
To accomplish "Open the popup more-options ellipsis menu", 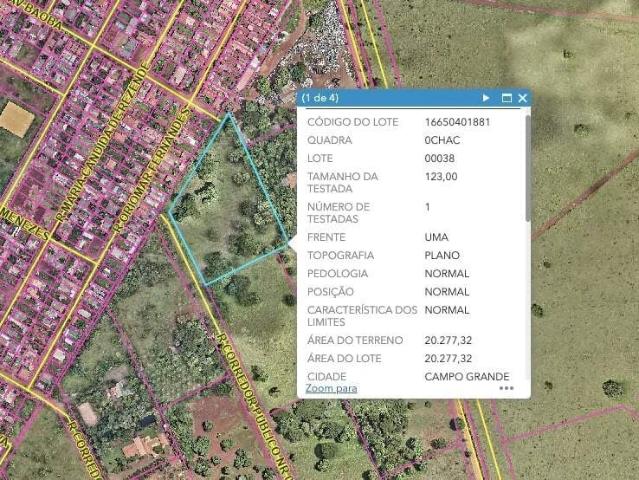I will pos(506,388).
